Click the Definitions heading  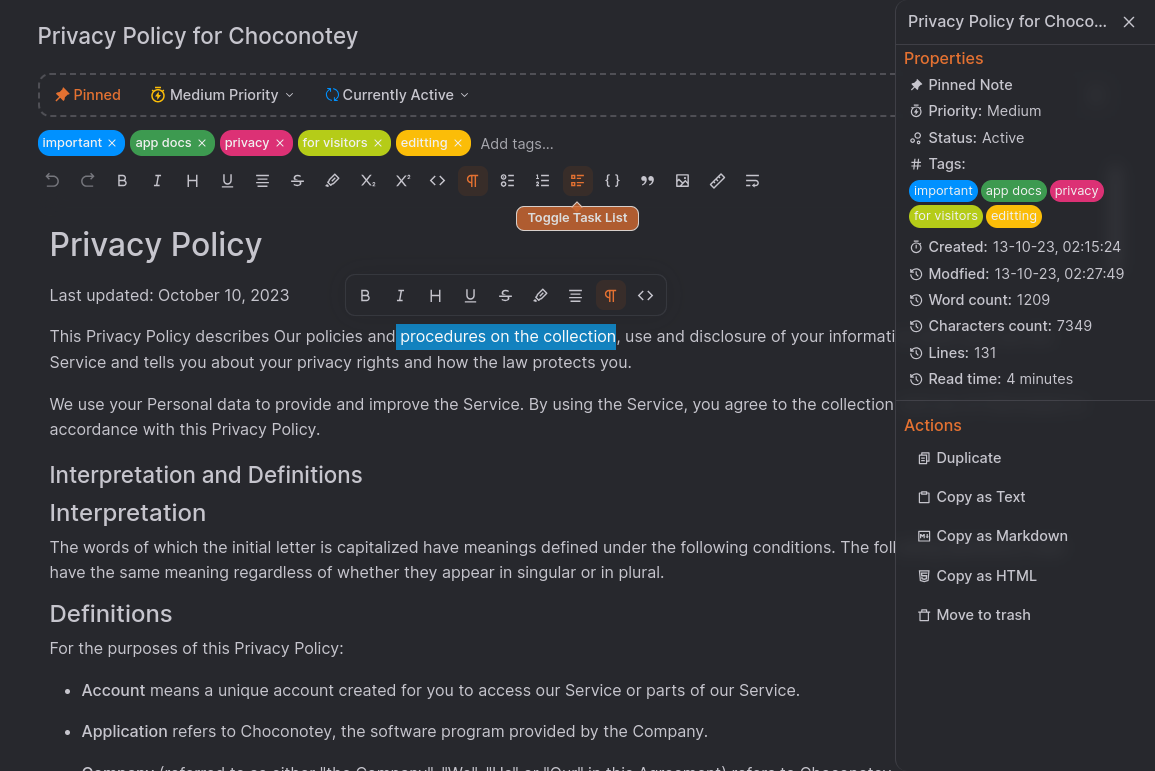tap(110, 613)
